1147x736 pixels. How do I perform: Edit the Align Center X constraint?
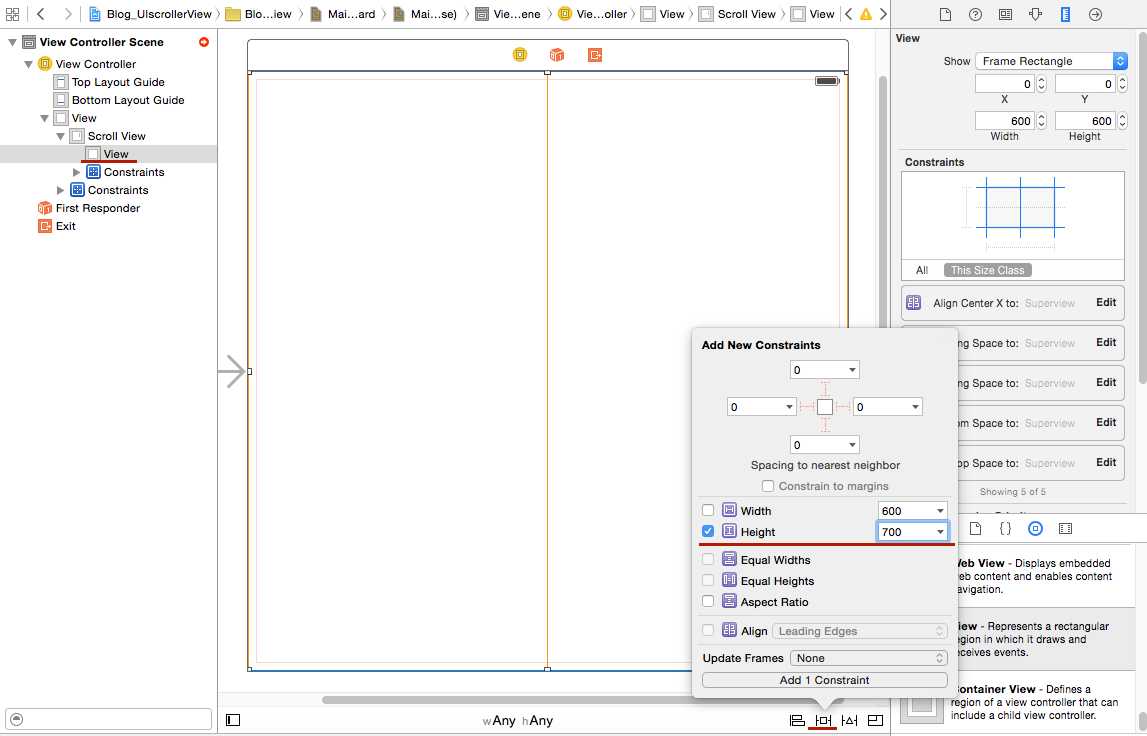(x=1105, y=302)
